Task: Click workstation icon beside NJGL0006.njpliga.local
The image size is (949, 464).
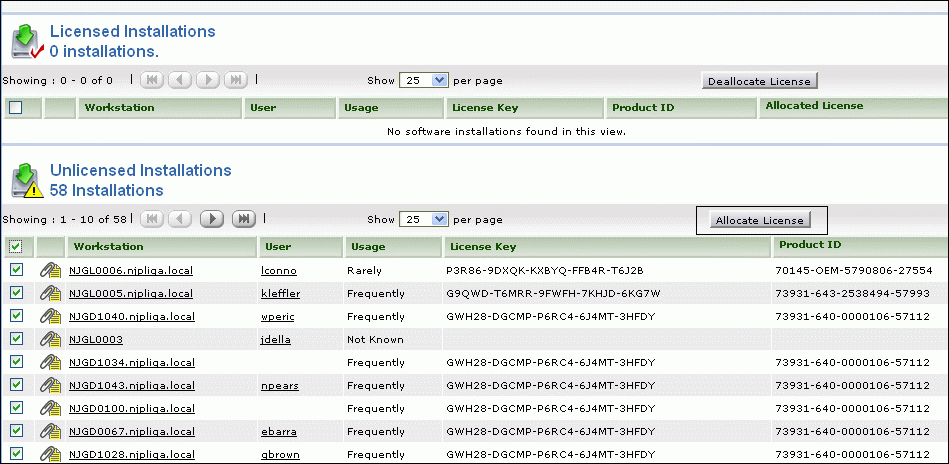Action: point(50,270)
